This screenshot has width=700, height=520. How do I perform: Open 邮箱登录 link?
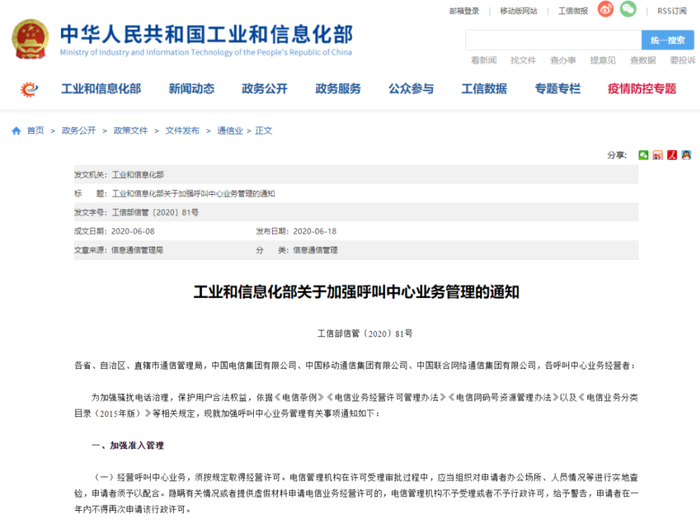464,11
